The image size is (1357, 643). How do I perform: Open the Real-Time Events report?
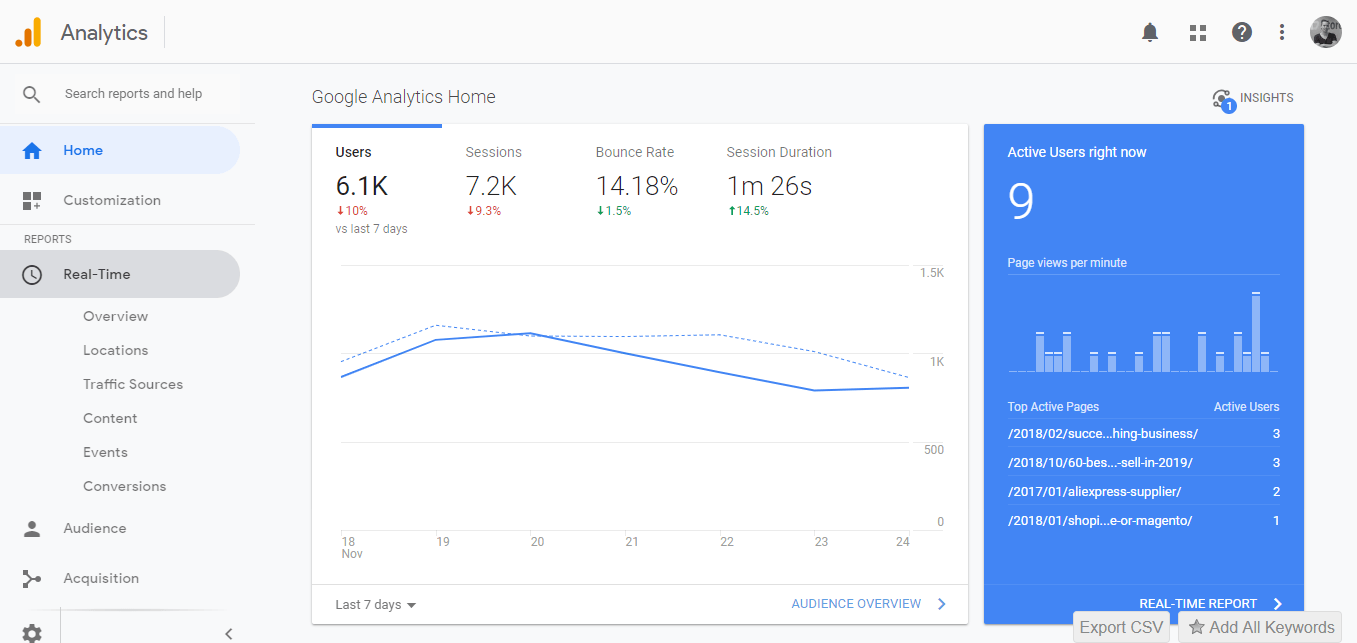105,452
